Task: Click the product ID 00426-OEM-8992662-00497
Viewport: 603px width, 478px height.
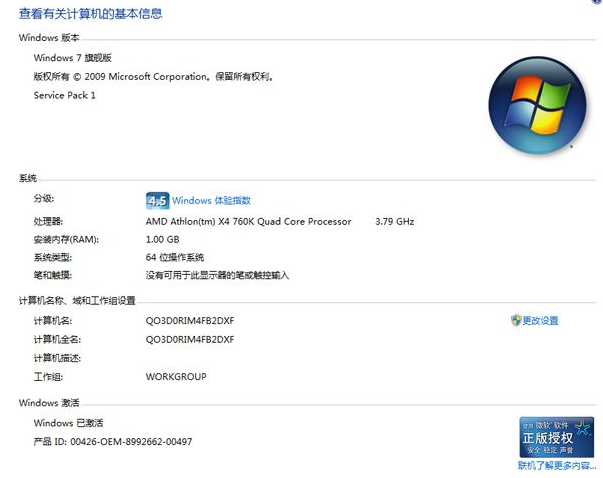Action: click(x=113, y=441)
